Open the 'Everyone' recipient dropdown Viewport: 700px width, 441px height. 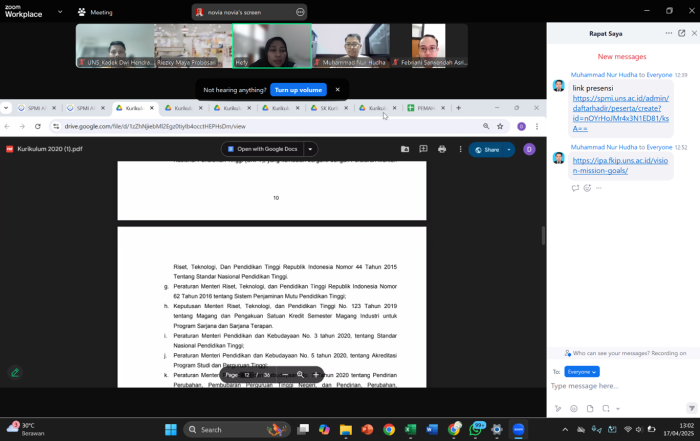tap(581, 371)
